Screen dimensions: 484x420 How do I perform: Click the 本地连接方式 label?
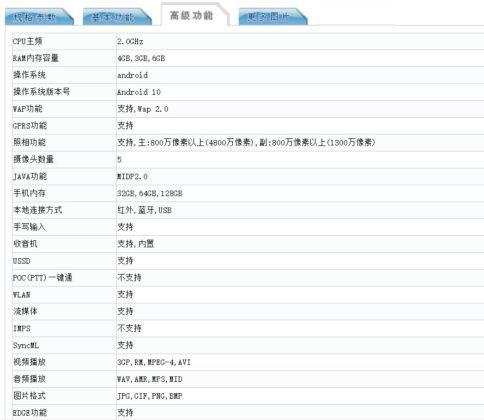(37, 210)
